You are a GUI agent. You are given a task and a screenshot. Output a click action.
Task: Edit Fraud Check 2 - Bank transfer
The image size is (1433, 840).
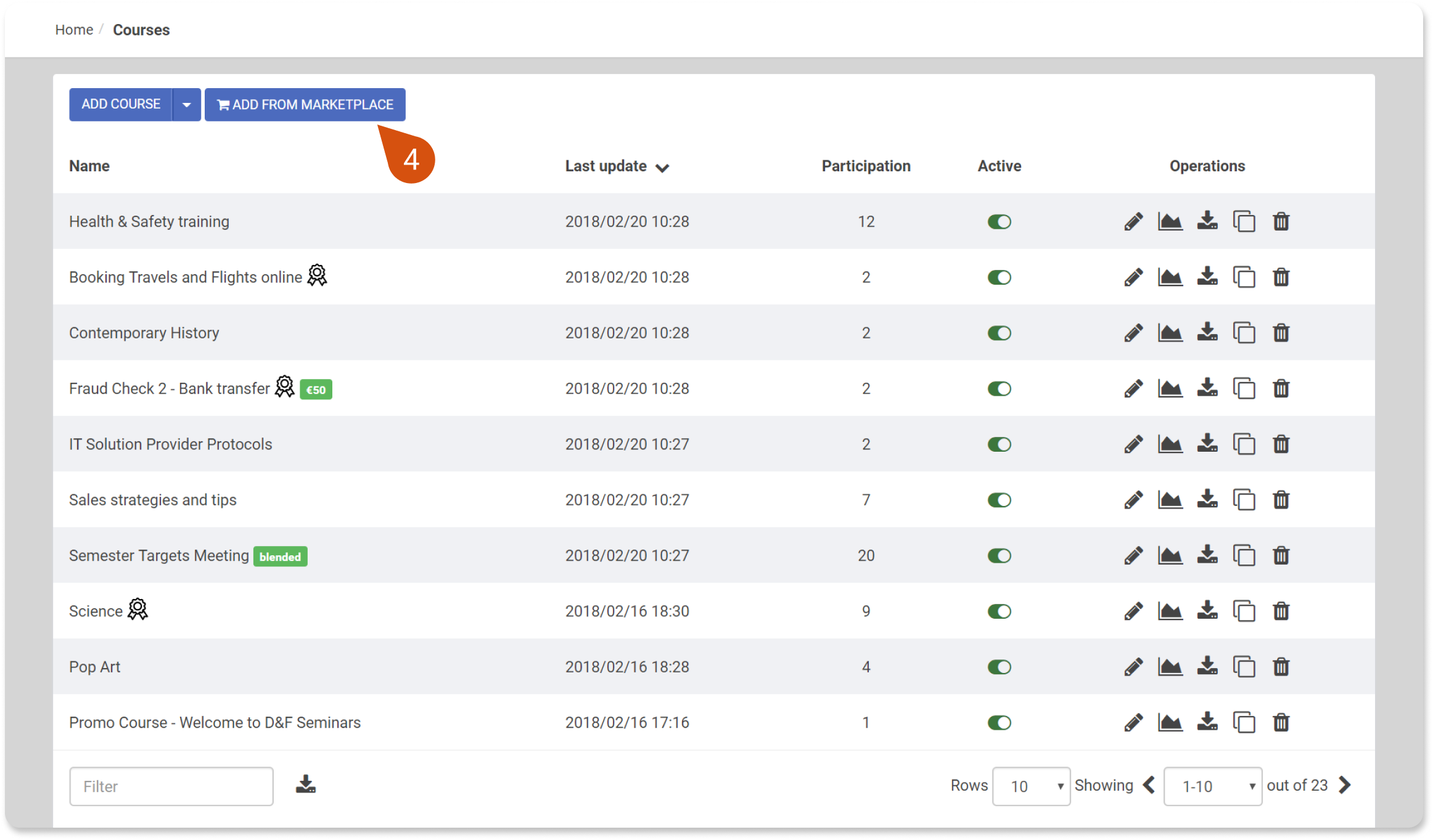coord(1133,389)
